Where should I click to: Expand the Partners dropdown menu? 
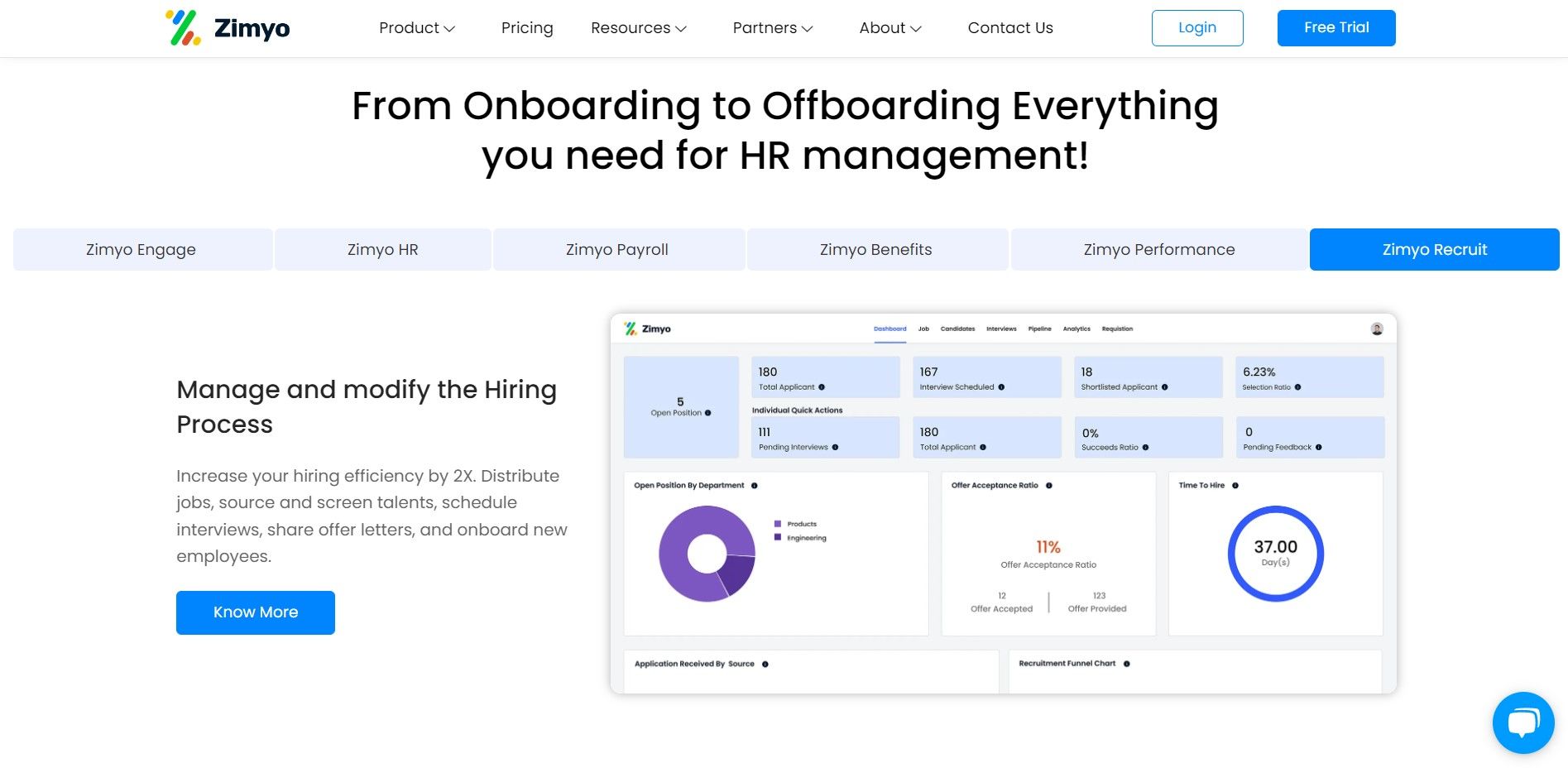pyautogui.click(x=773, y=28)
